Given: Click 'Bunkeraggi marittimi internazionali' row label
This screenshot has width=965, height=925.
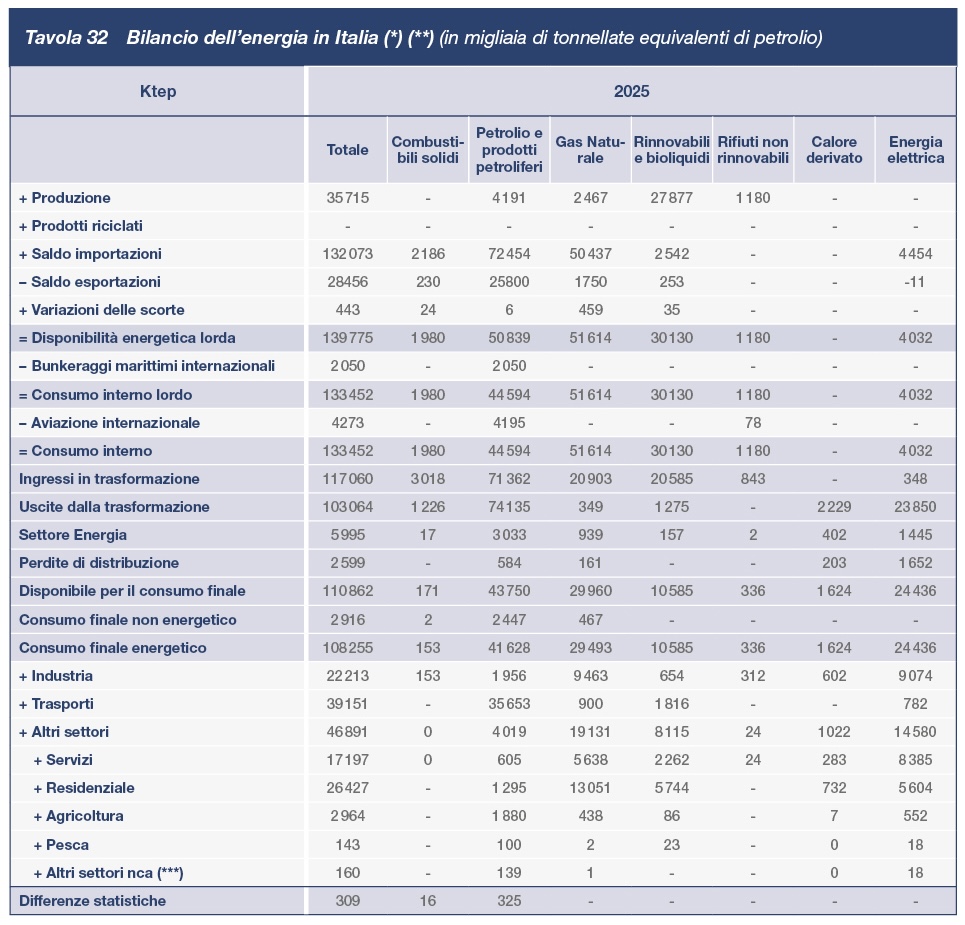Looking at the screenshot, I should coord(146,366).
